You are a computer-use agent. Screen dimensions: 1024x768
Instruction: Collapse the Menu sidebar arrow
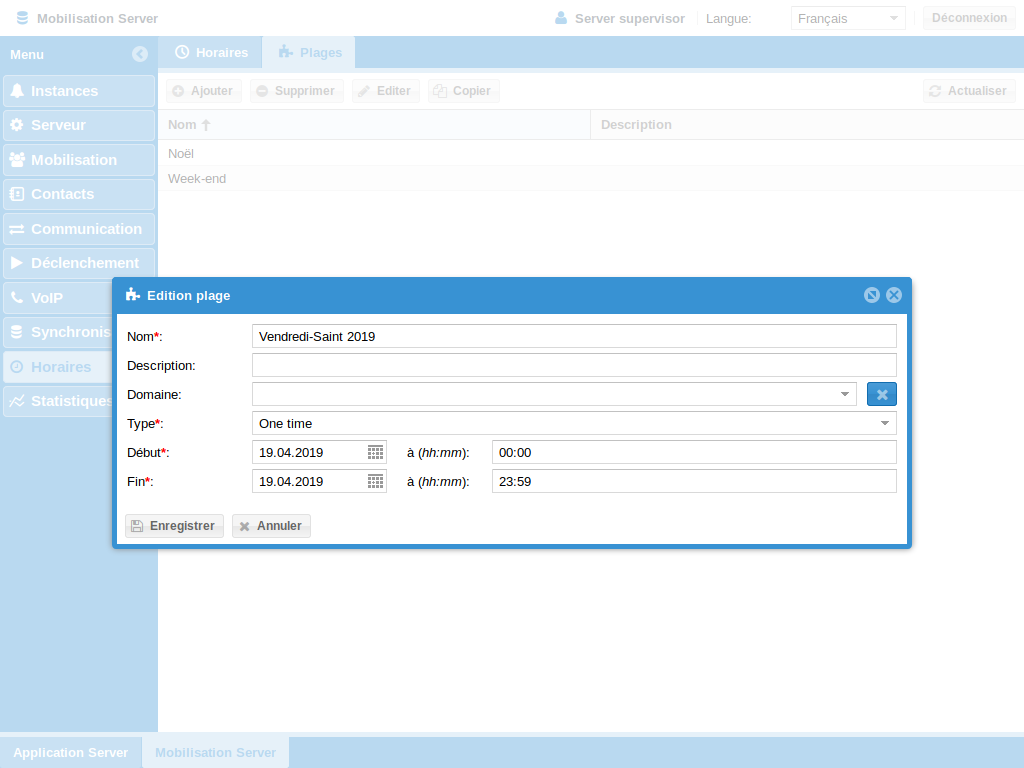139,54
